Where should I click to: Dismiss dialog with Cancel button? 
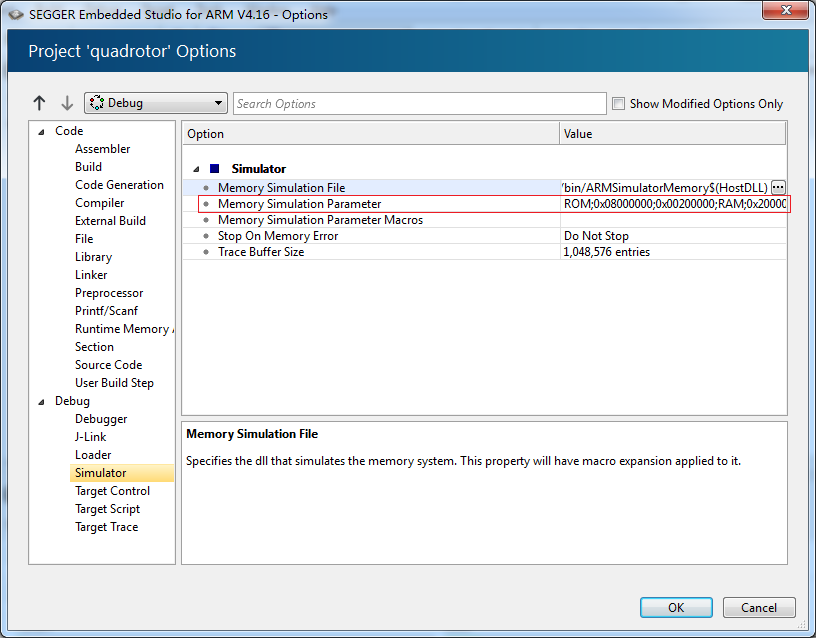coord(759,607)
